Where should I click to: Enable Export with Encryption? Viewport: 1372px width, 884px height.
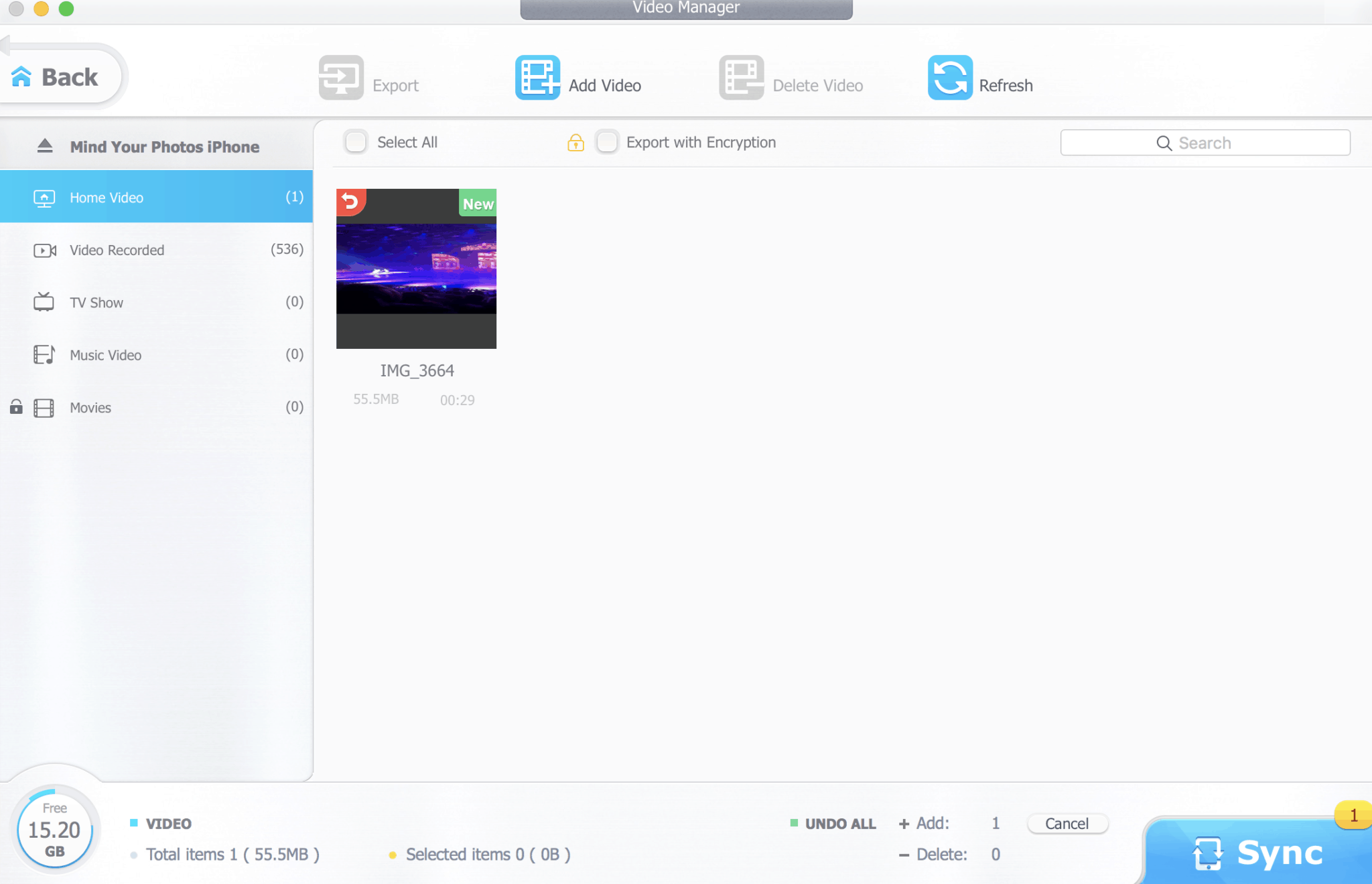click(x=607, y=142)
